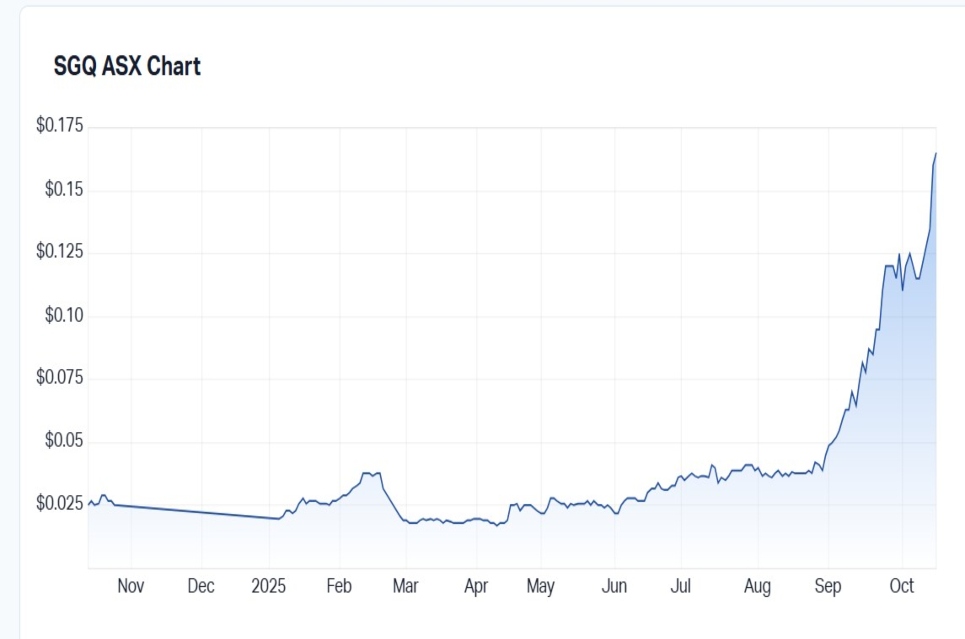This screenshot has width=965, height=639.
Task: Select the Dec label on time axis
Action: [201, 587]
